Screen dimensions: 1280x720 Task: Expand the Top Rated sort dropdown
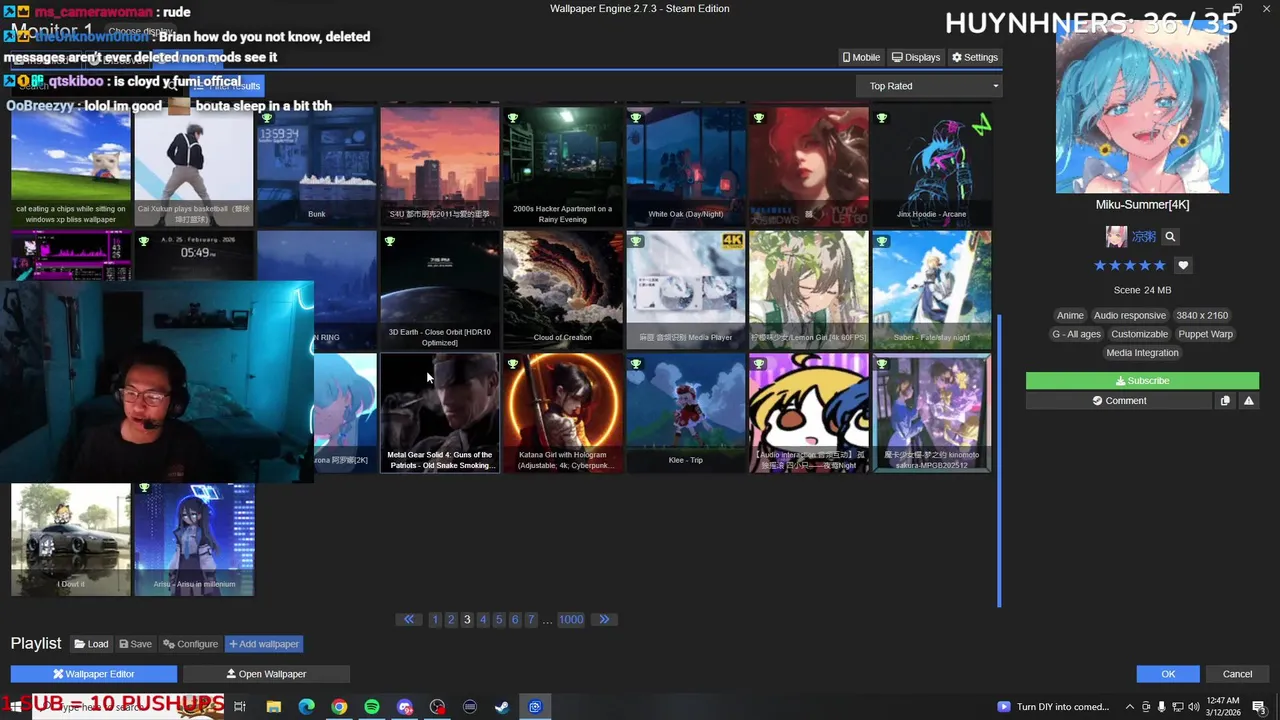(x=929, y=86)
